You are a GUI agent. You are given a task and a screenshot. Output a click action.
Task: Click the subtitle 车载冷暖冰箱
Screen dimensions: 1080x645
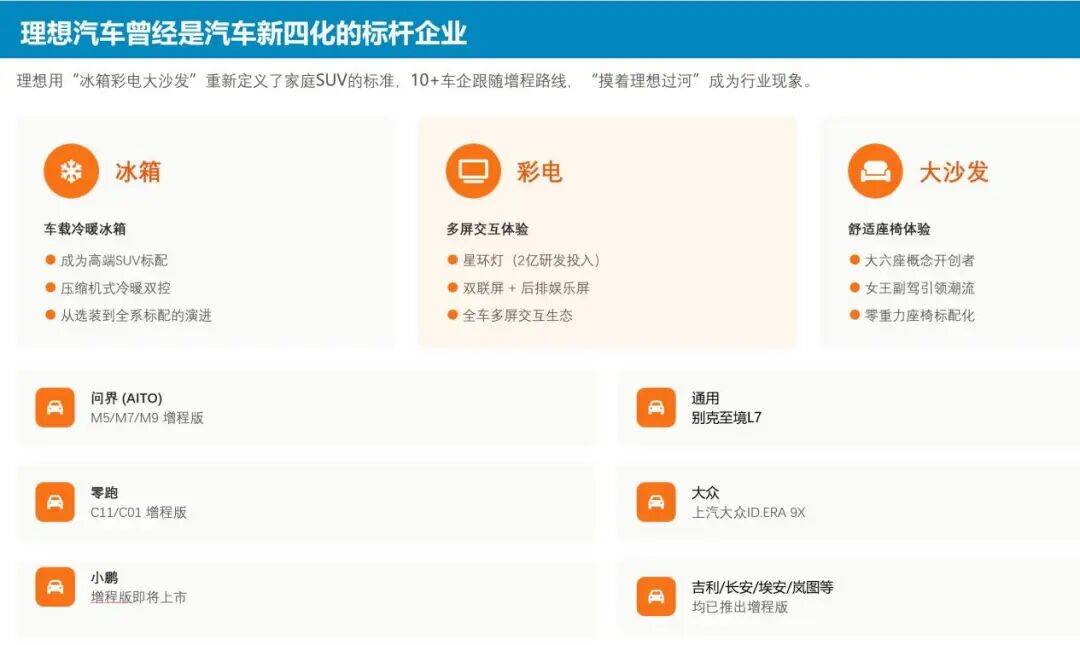pyautogui.click(x=85, y=229)
